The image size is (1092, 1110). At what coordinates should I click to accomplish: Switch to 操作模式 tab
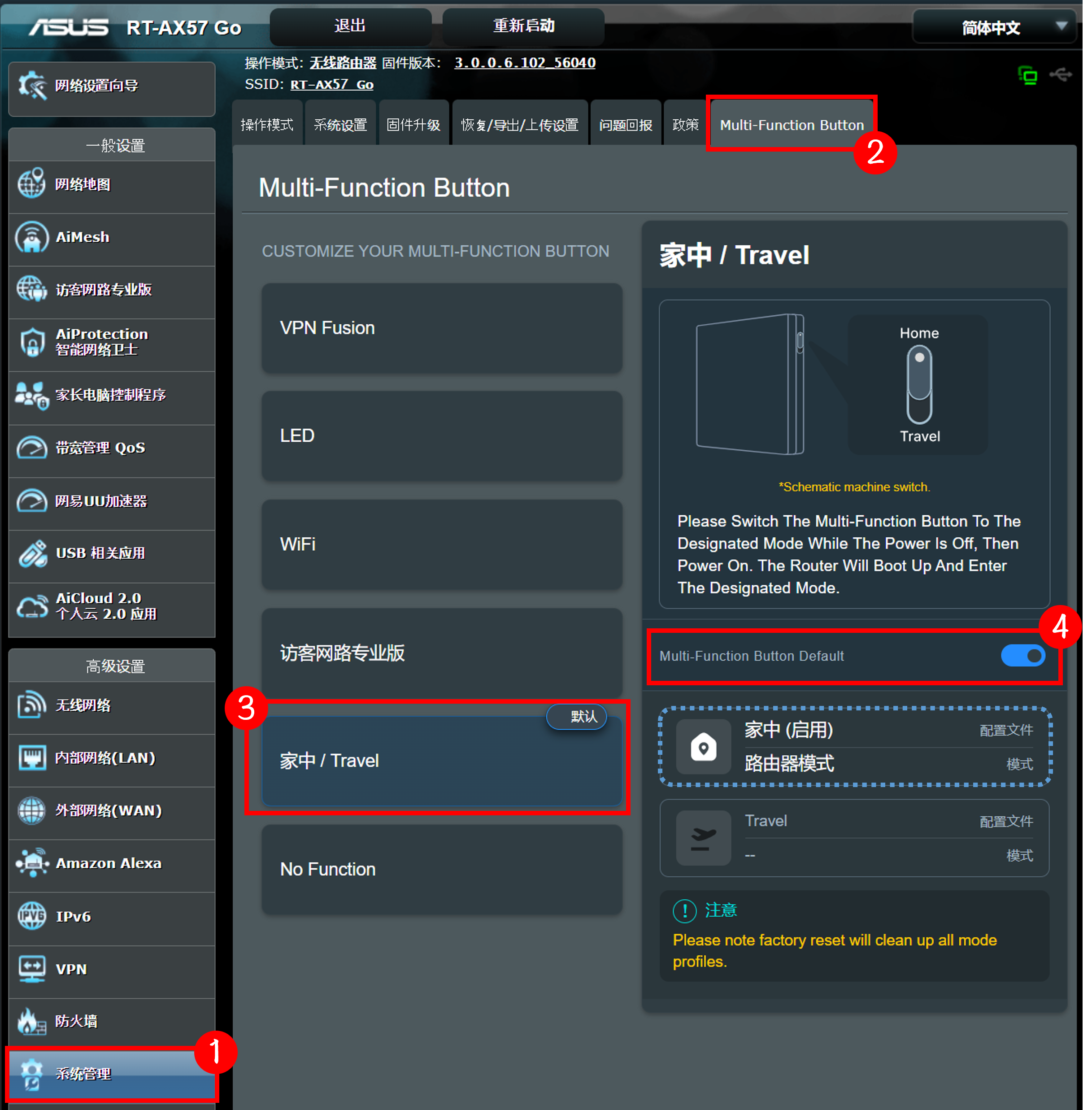[x=267, y=124]
